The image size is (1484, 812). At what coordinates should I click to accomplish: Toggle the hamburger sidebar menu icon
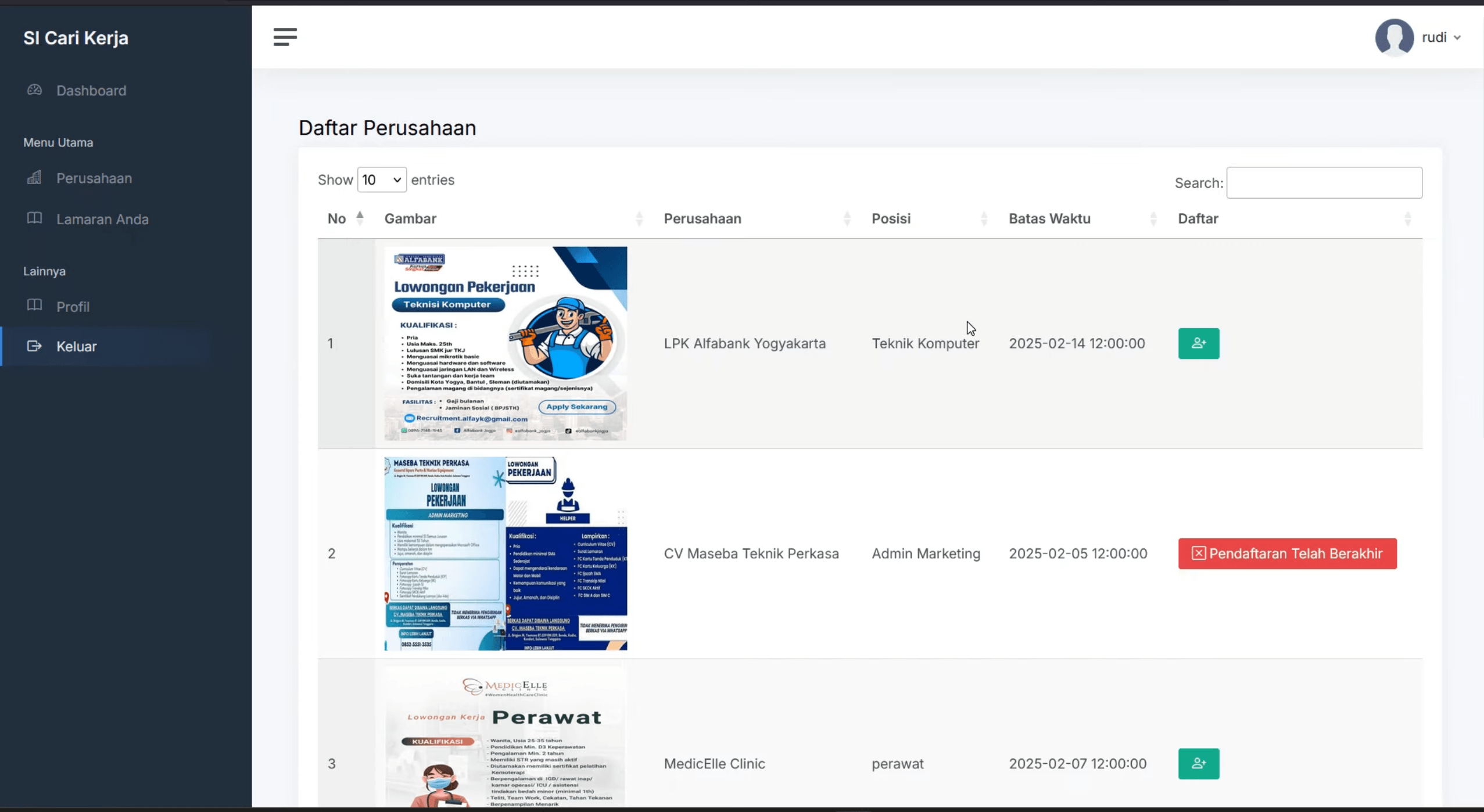pyautogui.click(x=285, y=37)
